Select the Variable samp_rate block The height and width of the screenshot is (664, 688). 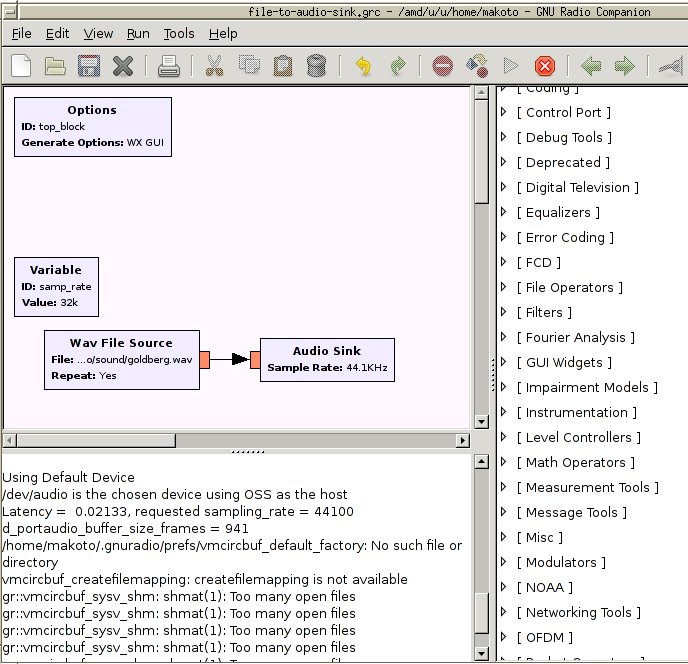point(56,287)
